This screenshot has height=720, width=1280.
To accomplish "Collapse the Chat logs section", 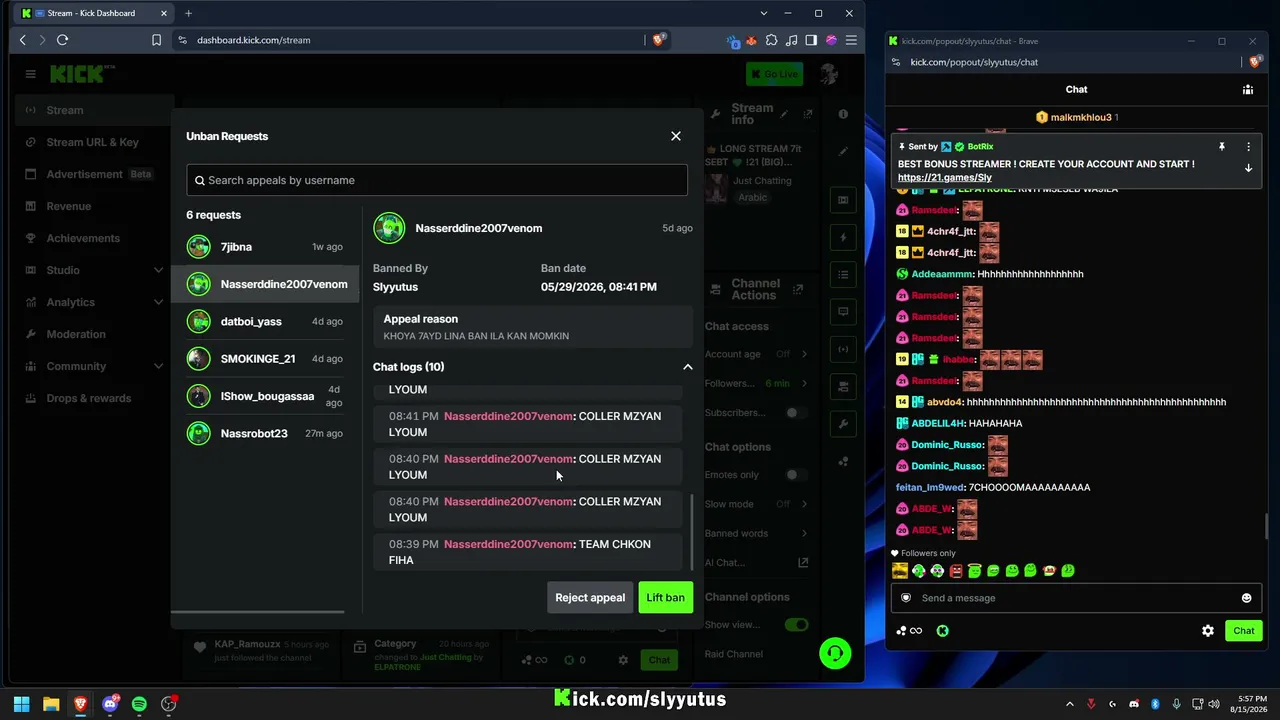I will [687, 367].
